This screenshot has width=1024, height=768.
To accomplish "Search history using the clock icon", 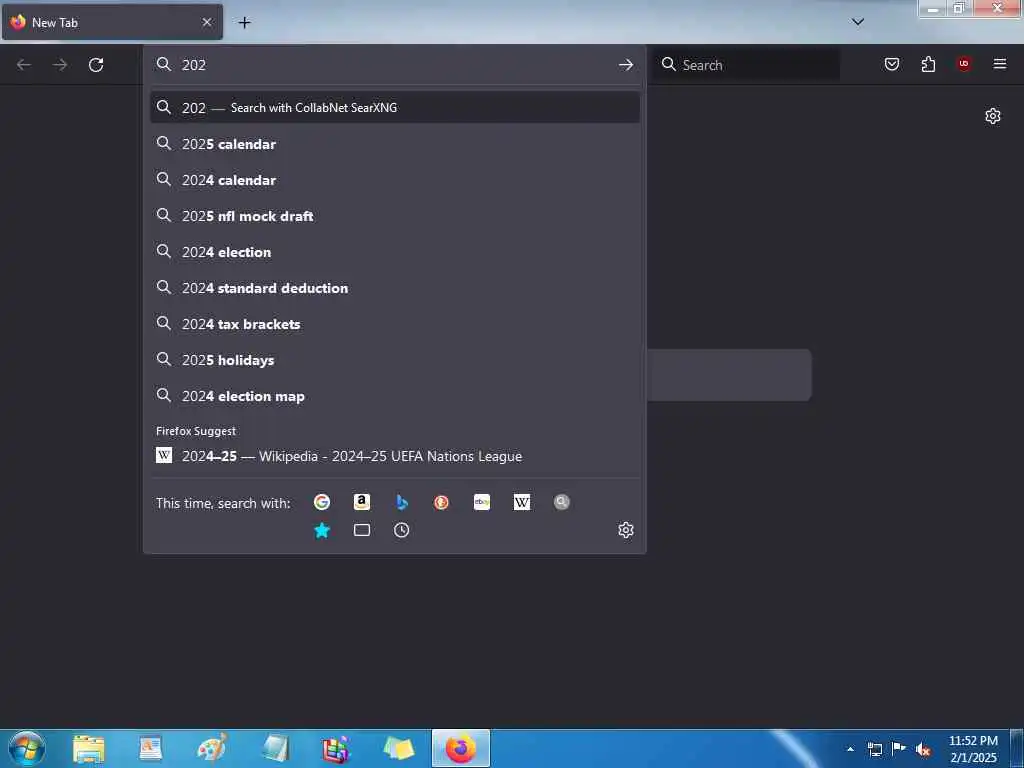I will (x=402, y=530).
